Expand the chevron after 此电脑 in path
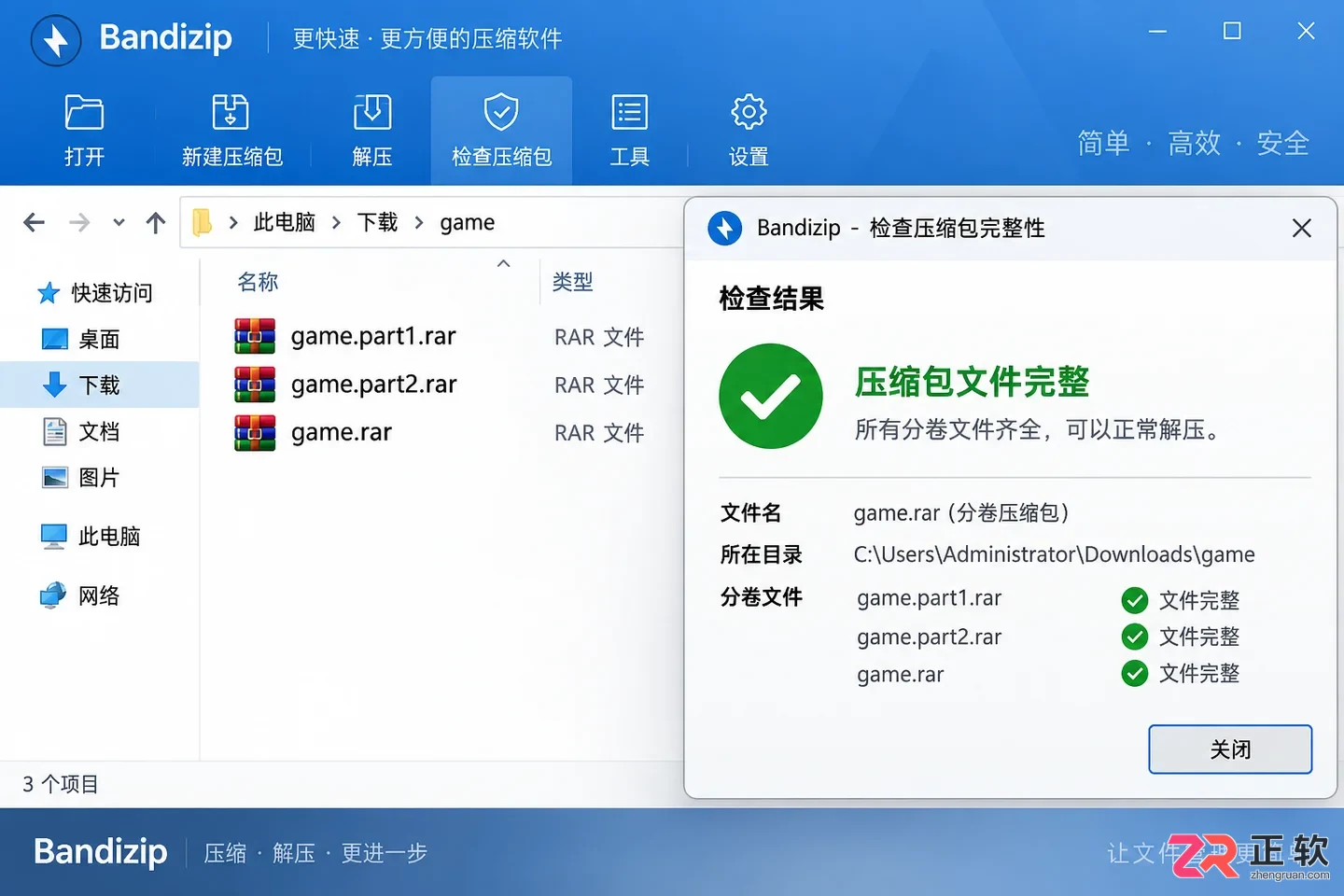Screen dimensions: 1344x896 (336, 222)
